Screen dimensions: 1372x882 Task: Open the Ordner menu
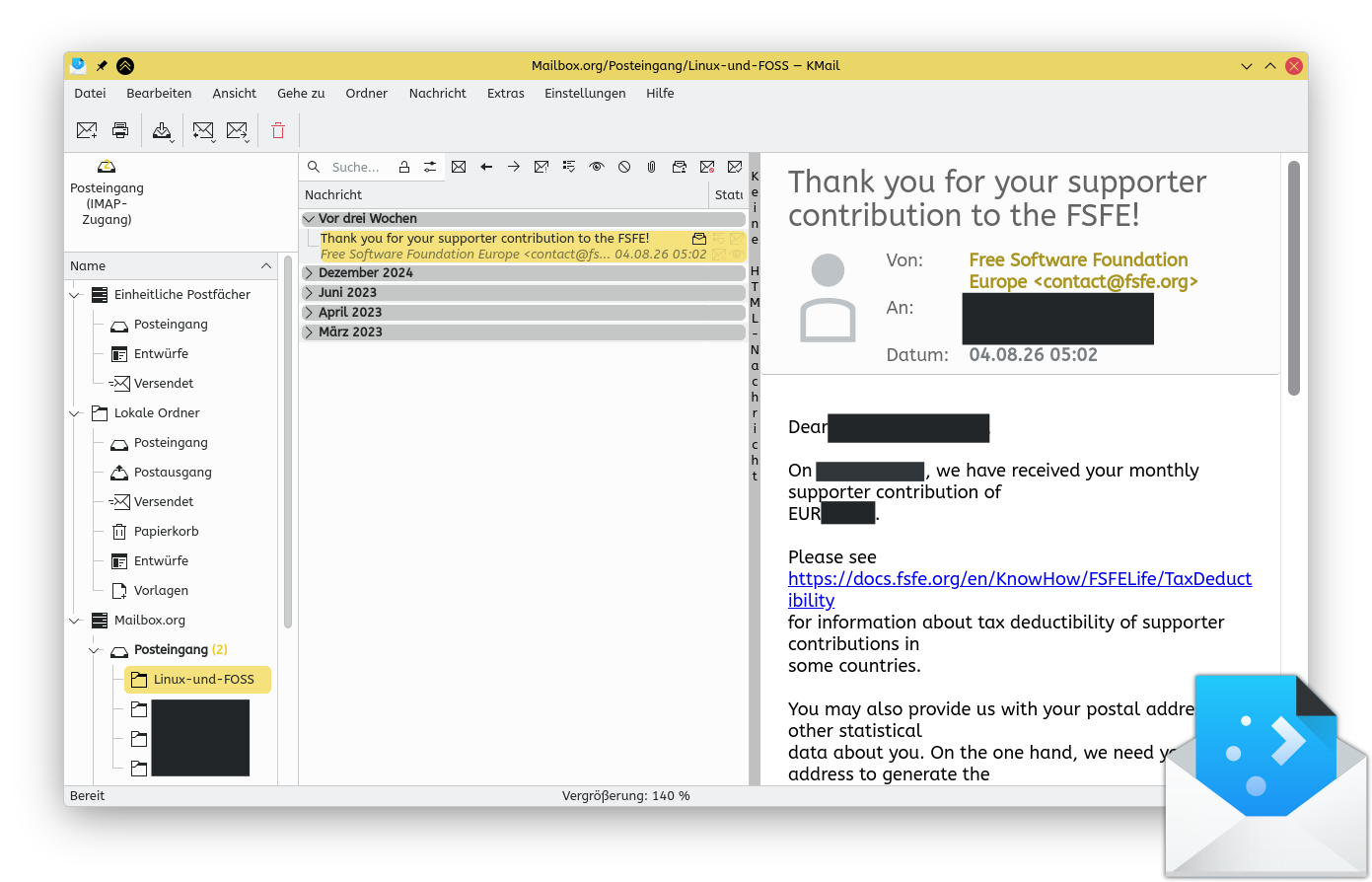367,94
